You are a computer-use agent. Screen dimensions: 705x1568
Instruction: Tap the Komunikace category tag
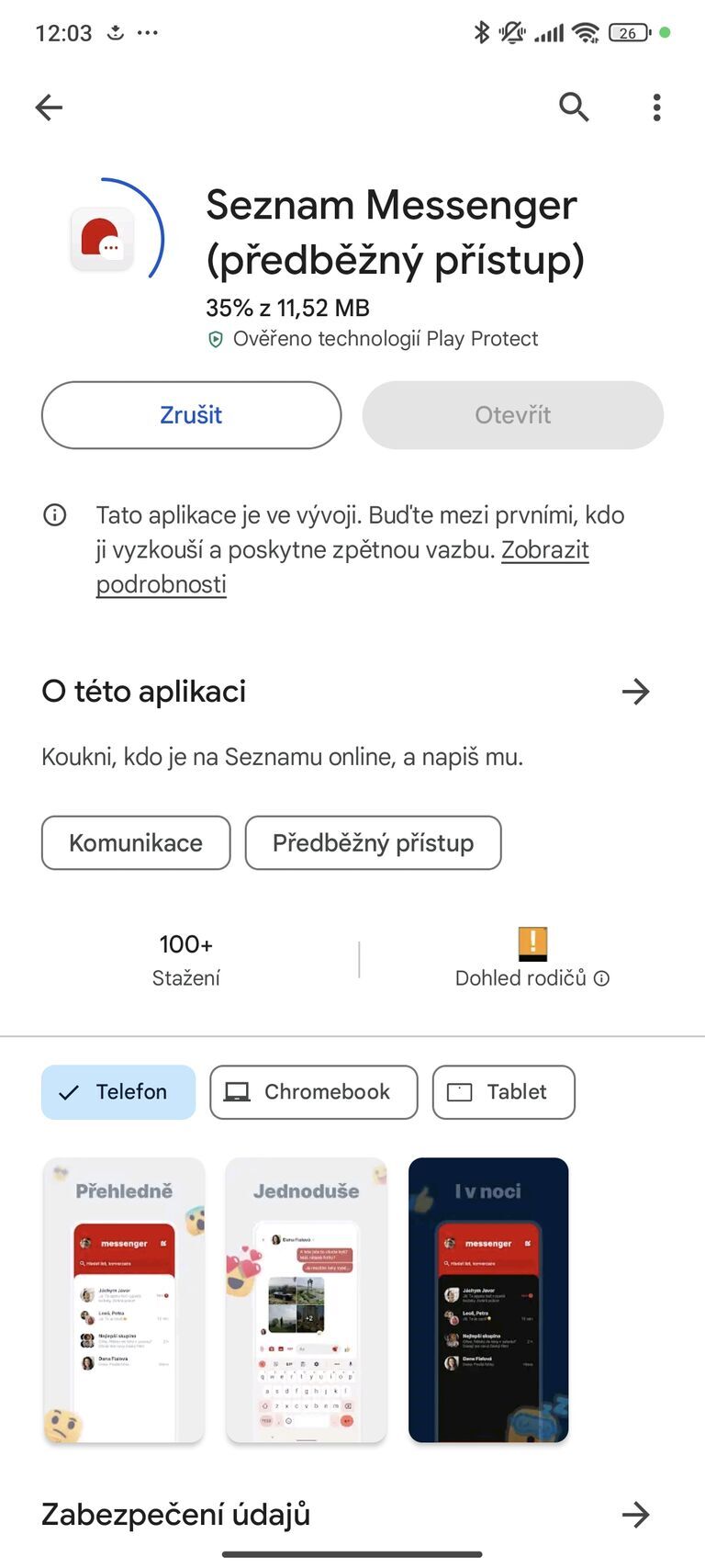tap(135, 842)
